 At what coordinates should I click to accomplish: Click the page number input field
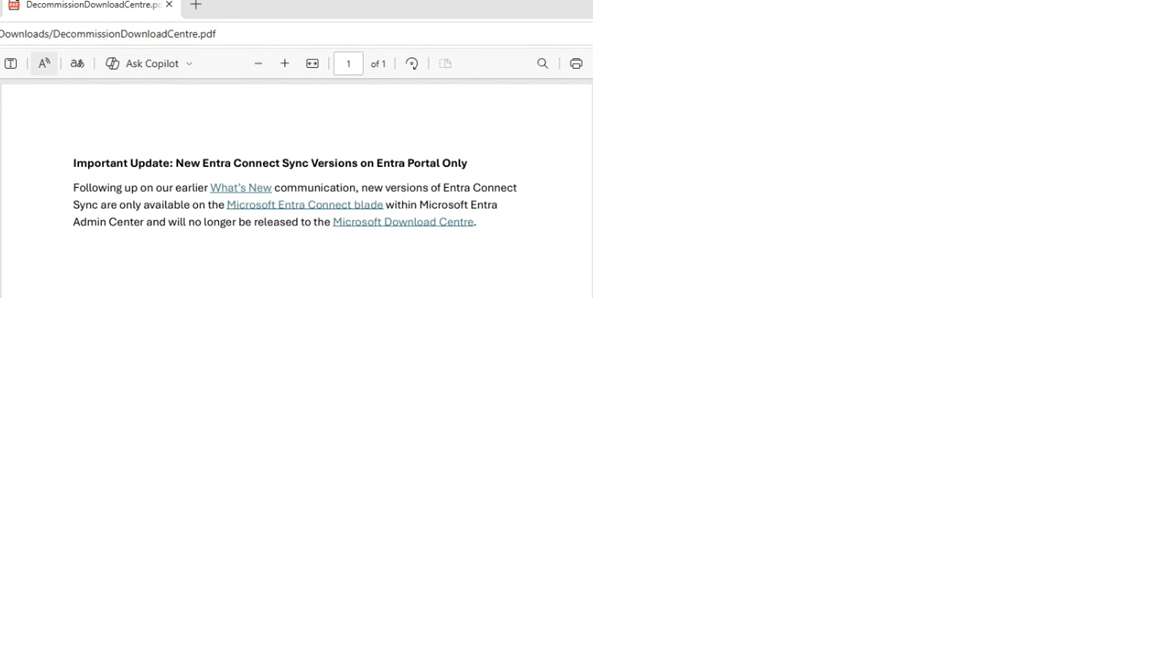click(348, 64)
